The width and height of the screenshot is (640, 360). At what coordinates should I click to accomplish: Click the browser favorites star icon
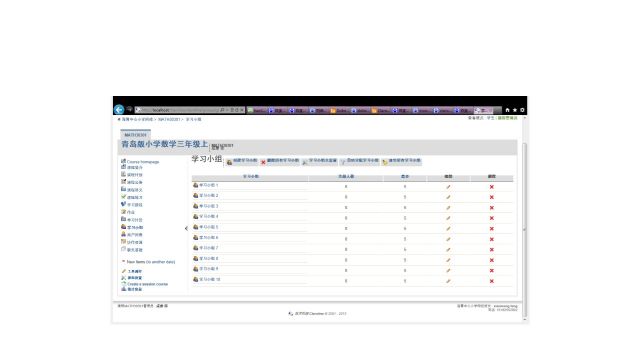click(515, 110)
